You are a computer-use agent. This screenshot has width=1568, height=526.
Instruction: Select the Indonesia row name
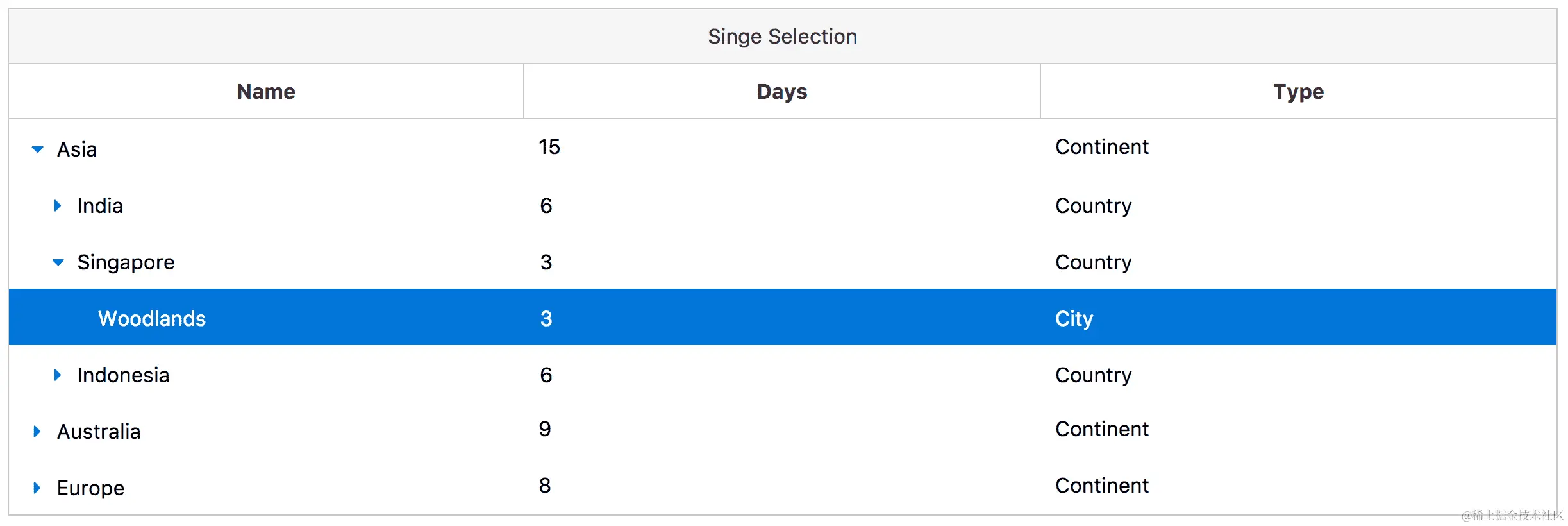coord(123,375)
